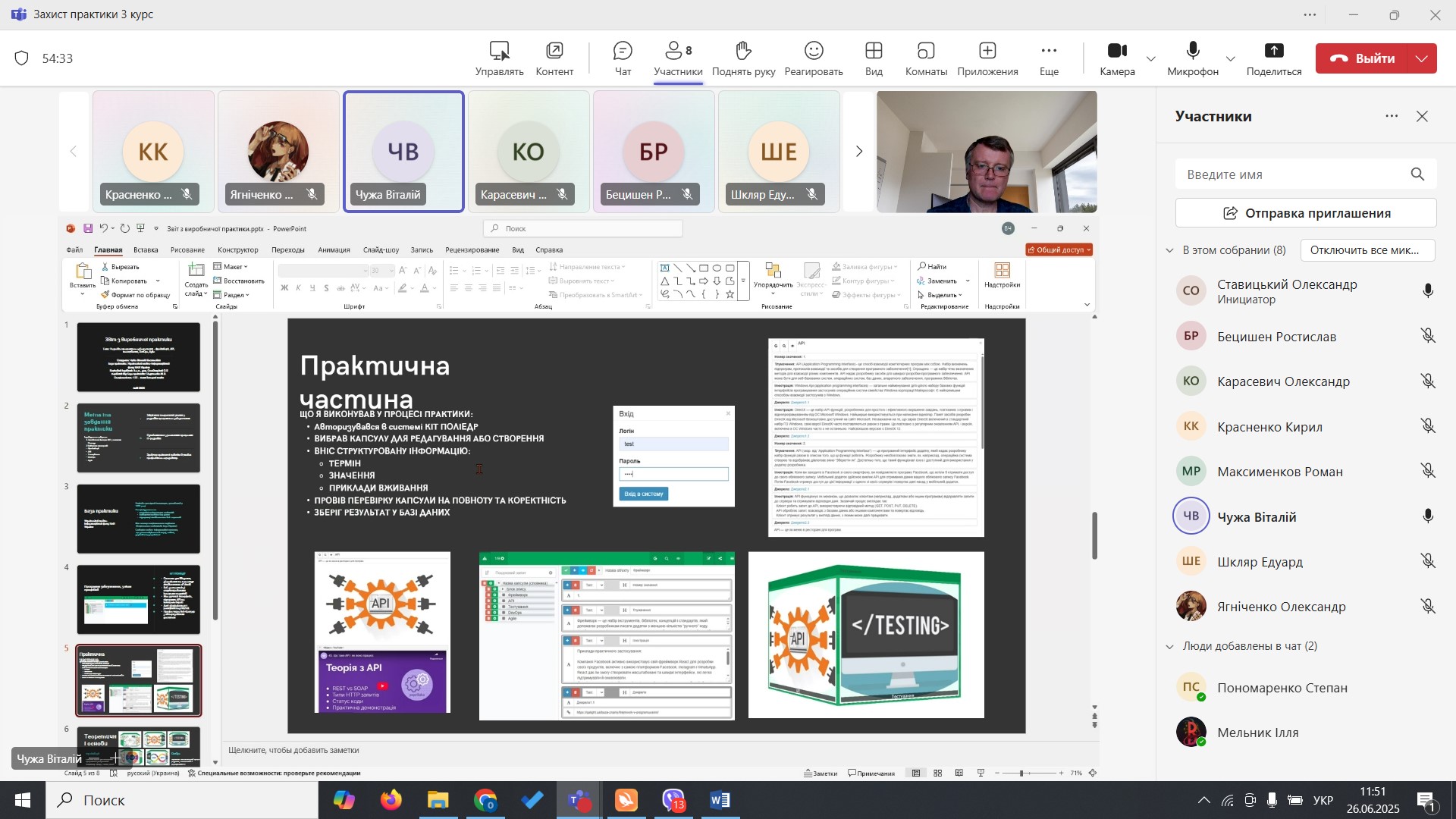Toggle Бецишен Ростислав's microphone in participants list

tap(1428, 337)
